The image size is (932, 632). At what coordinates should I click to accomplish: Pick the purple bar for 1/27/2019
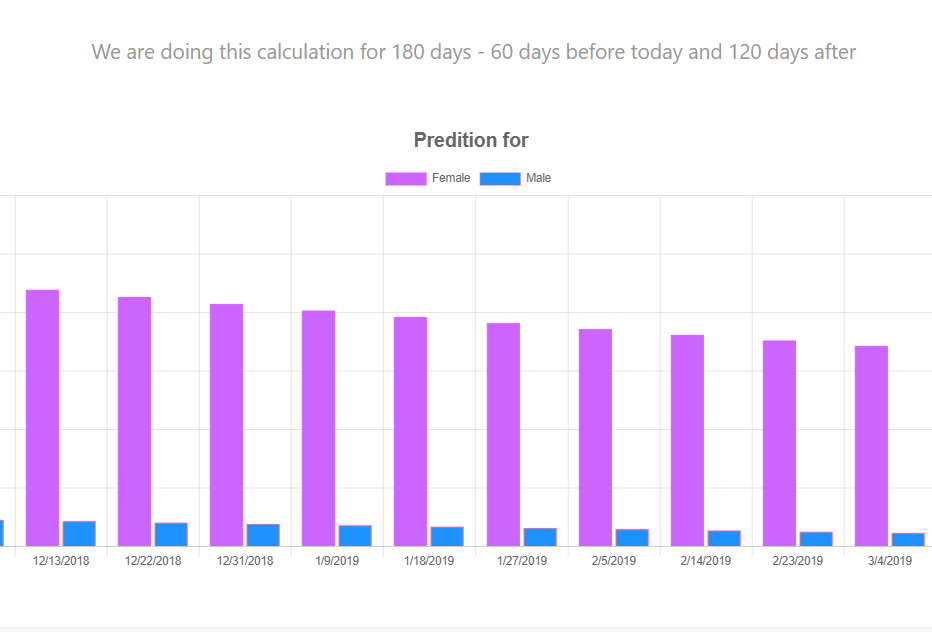coord(503,434)
